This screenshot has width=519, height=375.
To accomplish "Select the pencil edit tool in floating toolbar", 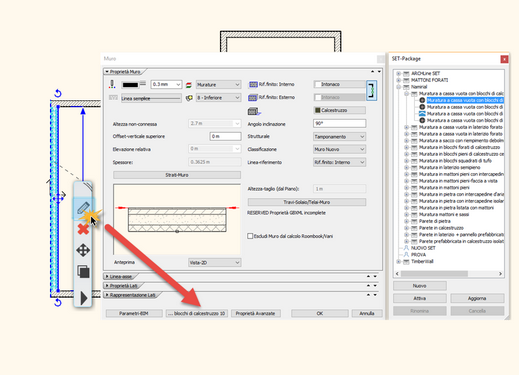I will tap(83, 208).
